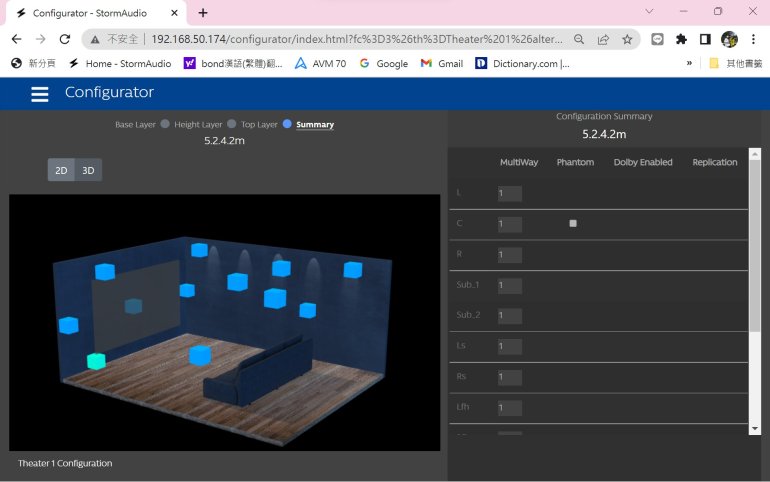Open the browser side panel icon
The height and width of the screenshot is (482, 770).
[705, 39]
